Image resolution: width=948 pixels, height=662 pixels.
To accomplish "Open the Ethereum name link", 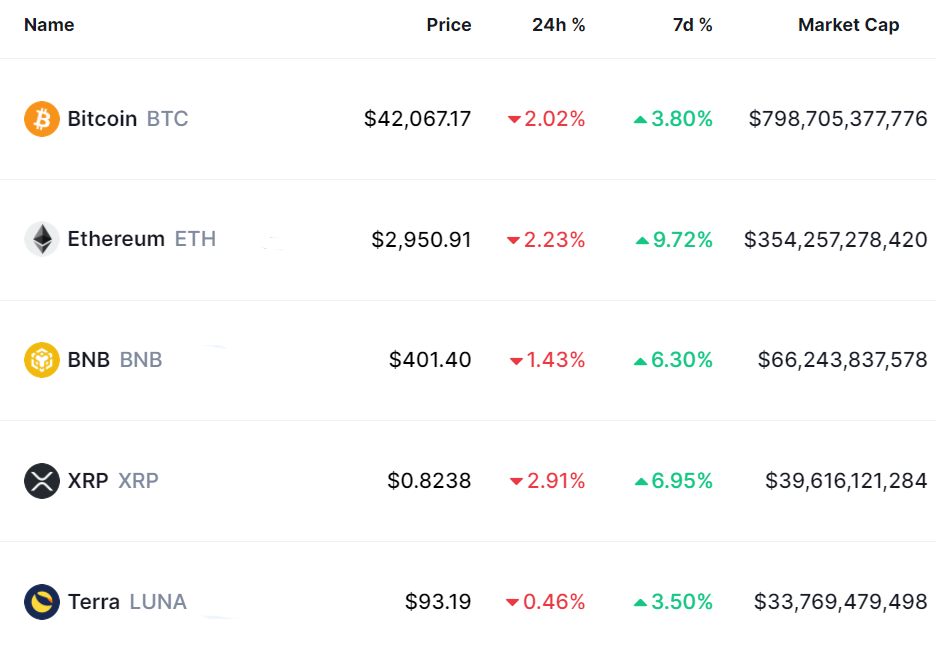I will pos(116,239).
